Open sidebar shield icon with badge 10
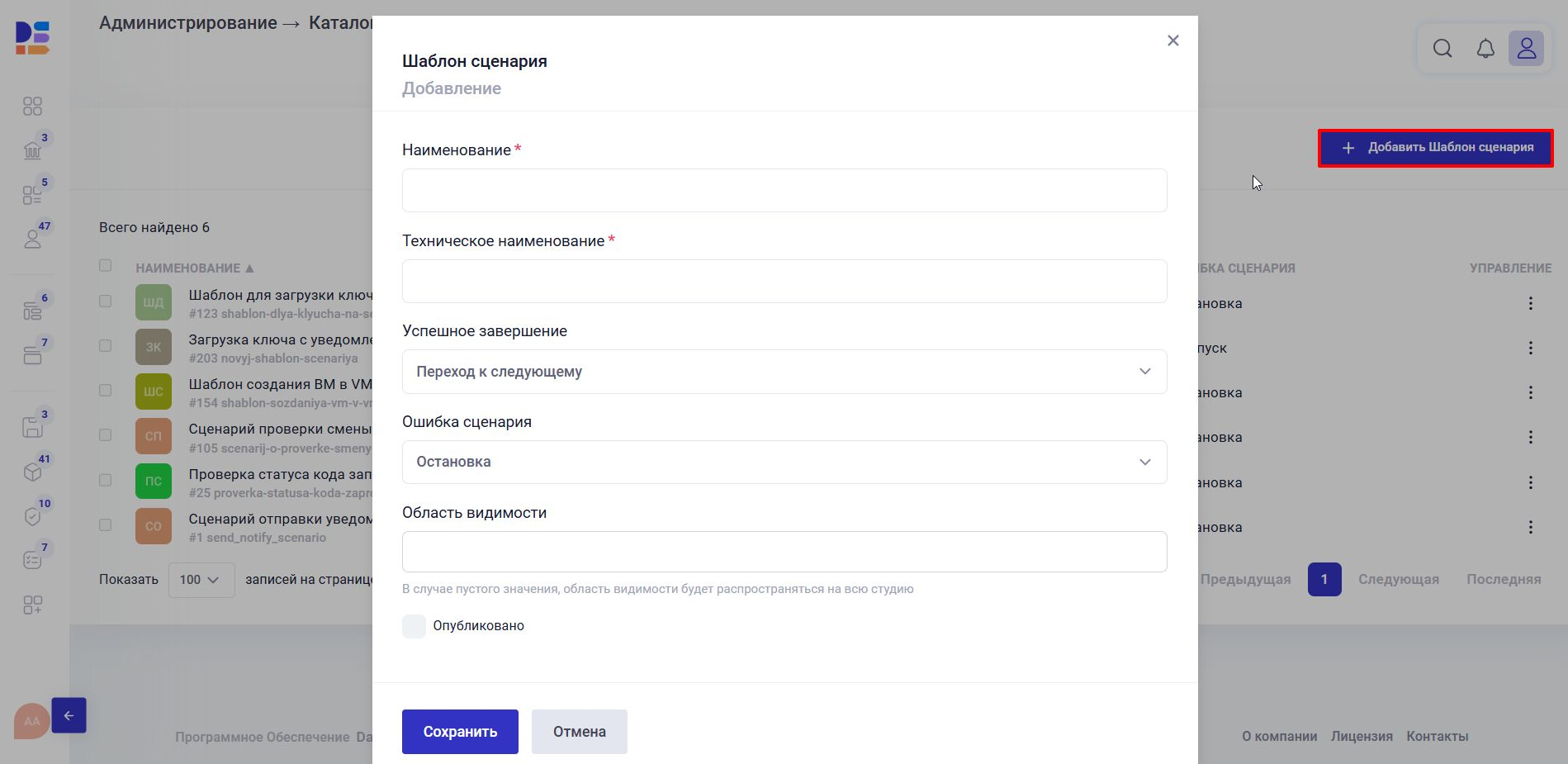The image size is (1568, 764). 33,516
